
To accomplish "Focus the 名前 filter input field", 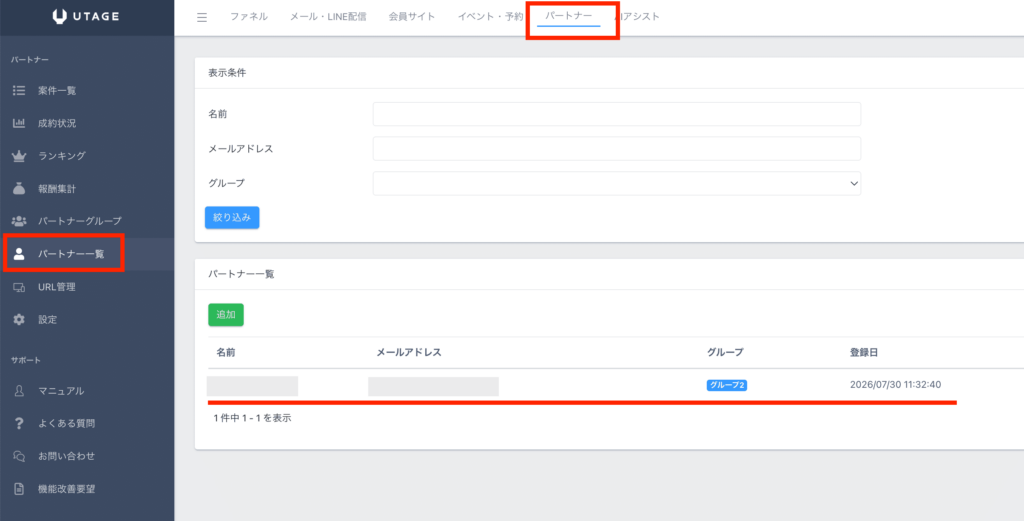I will [x=616, y=114].
